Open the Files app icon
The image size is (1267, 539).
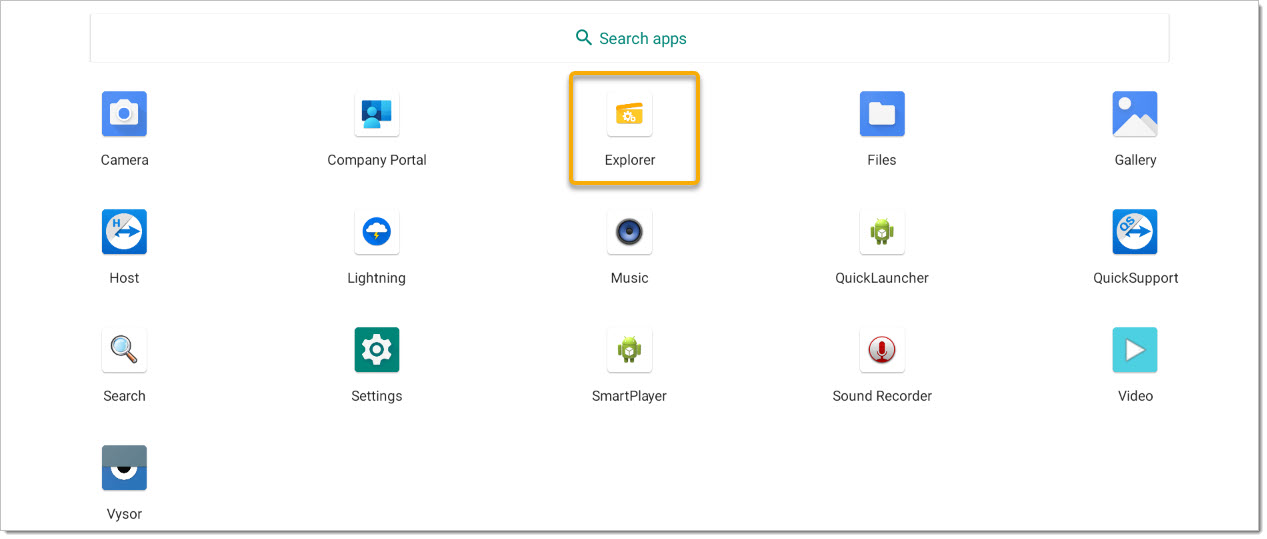click(882, 115)
